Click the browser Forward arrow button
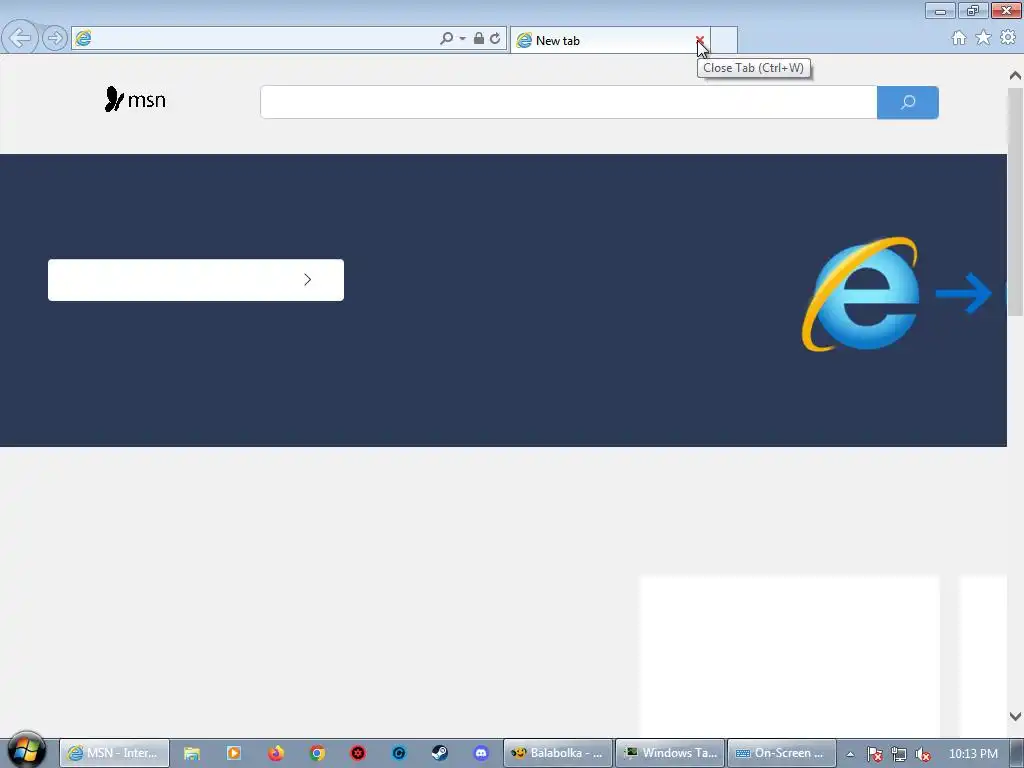 click(55, 38)
